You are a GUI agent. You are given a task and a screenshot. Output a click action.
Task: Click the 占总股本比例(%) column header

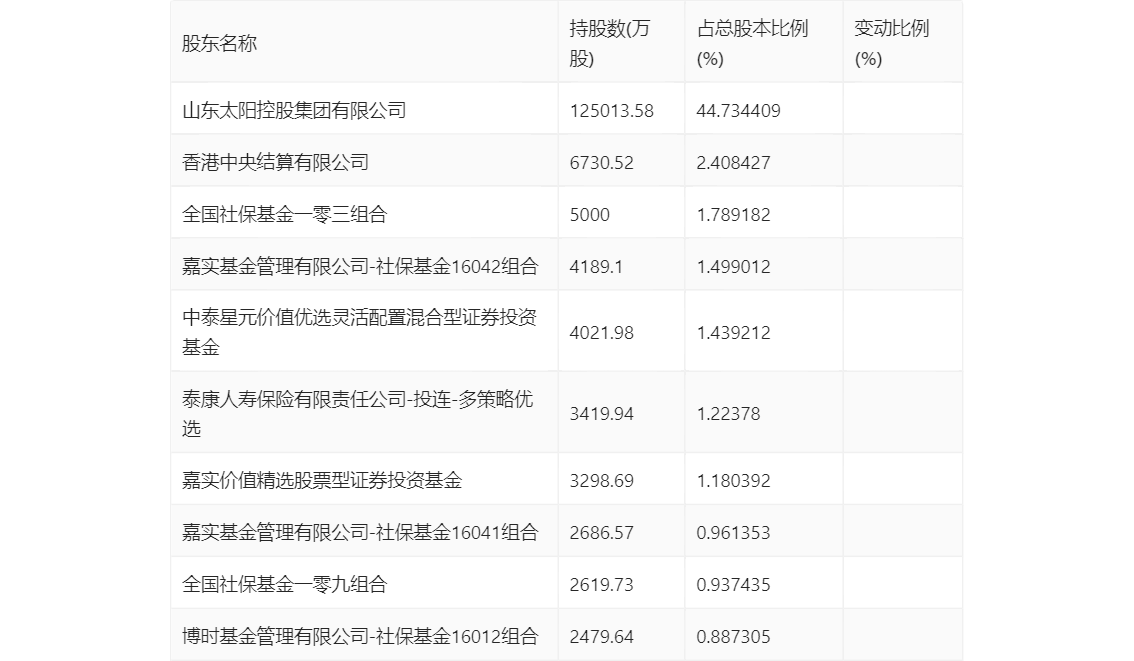[752, 43]
